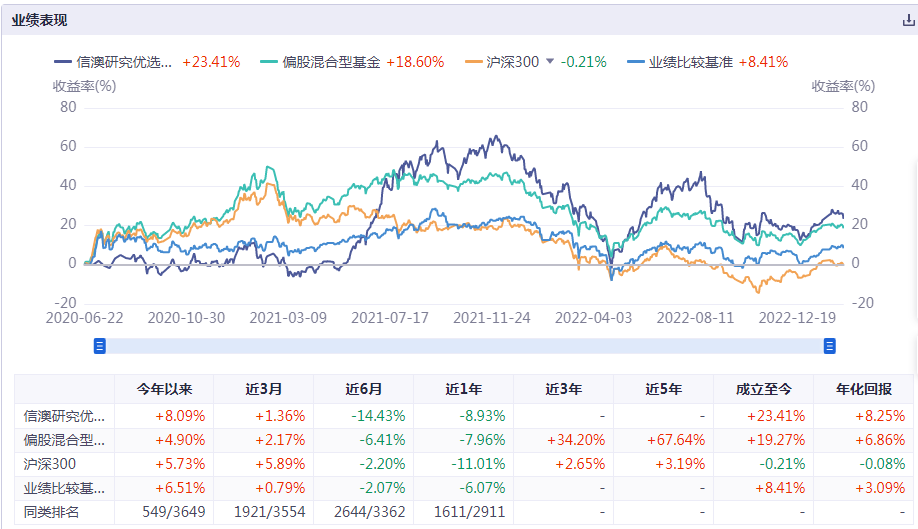Click the 成立至今 column header
918x529 pixels.
tap(764, 389)
